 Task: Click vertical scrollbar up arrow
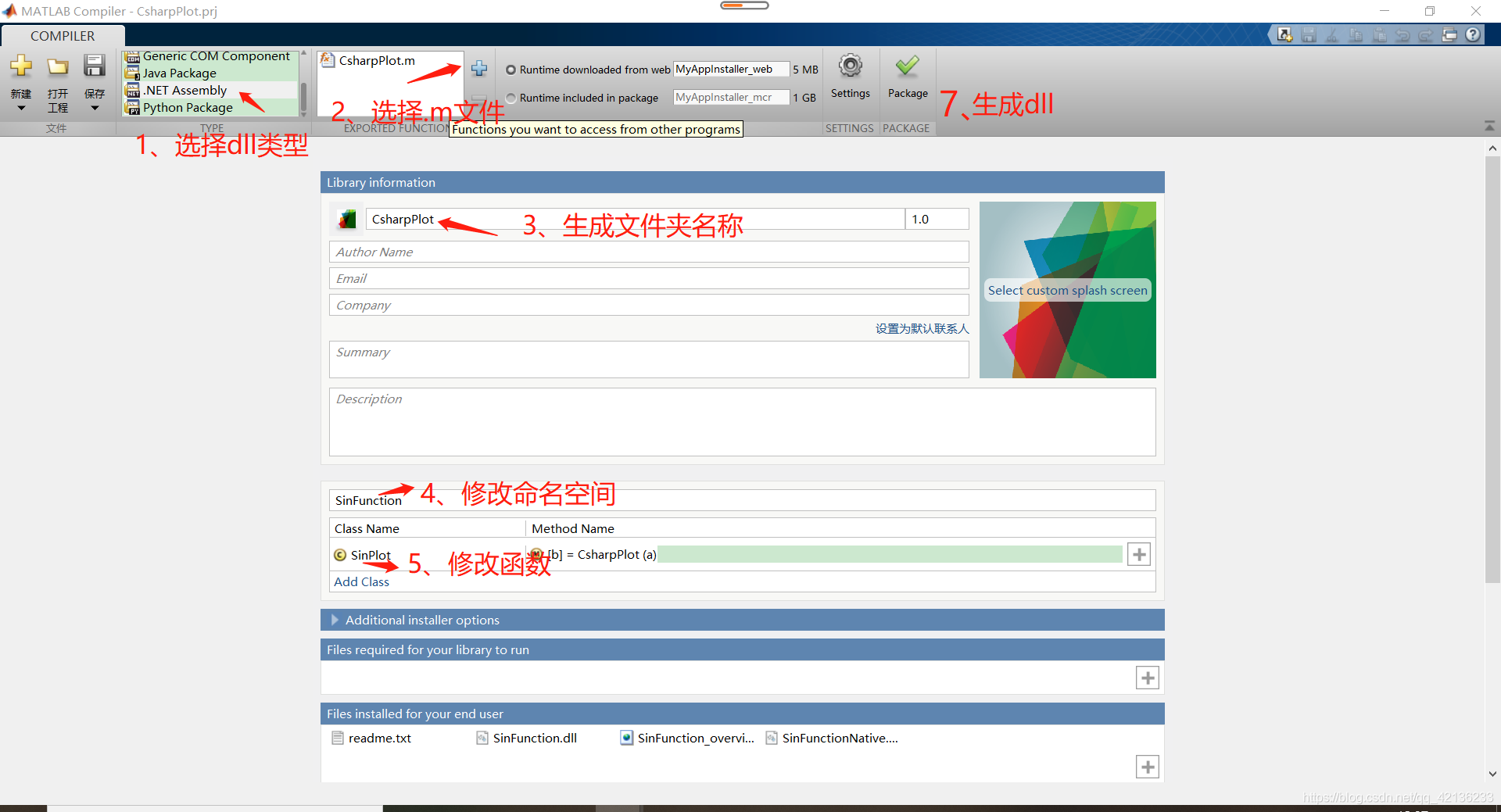point(1492,148)
